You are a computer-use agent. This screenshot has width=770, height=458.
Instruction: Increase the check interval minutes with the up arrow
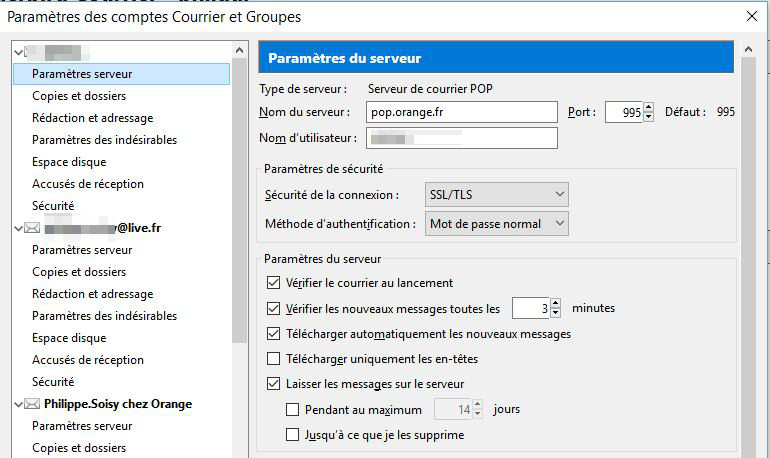point(556,303)
